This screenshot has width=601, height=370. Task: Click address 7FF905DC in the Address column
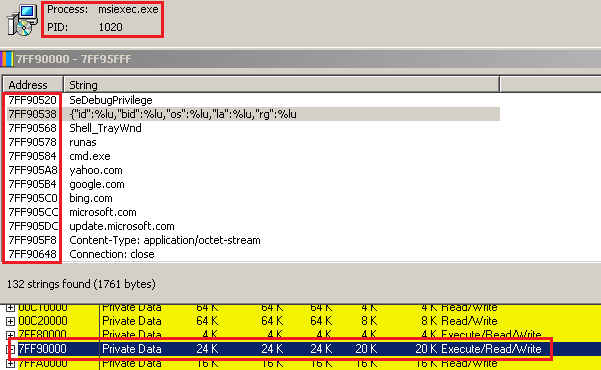tap(33, 226)
